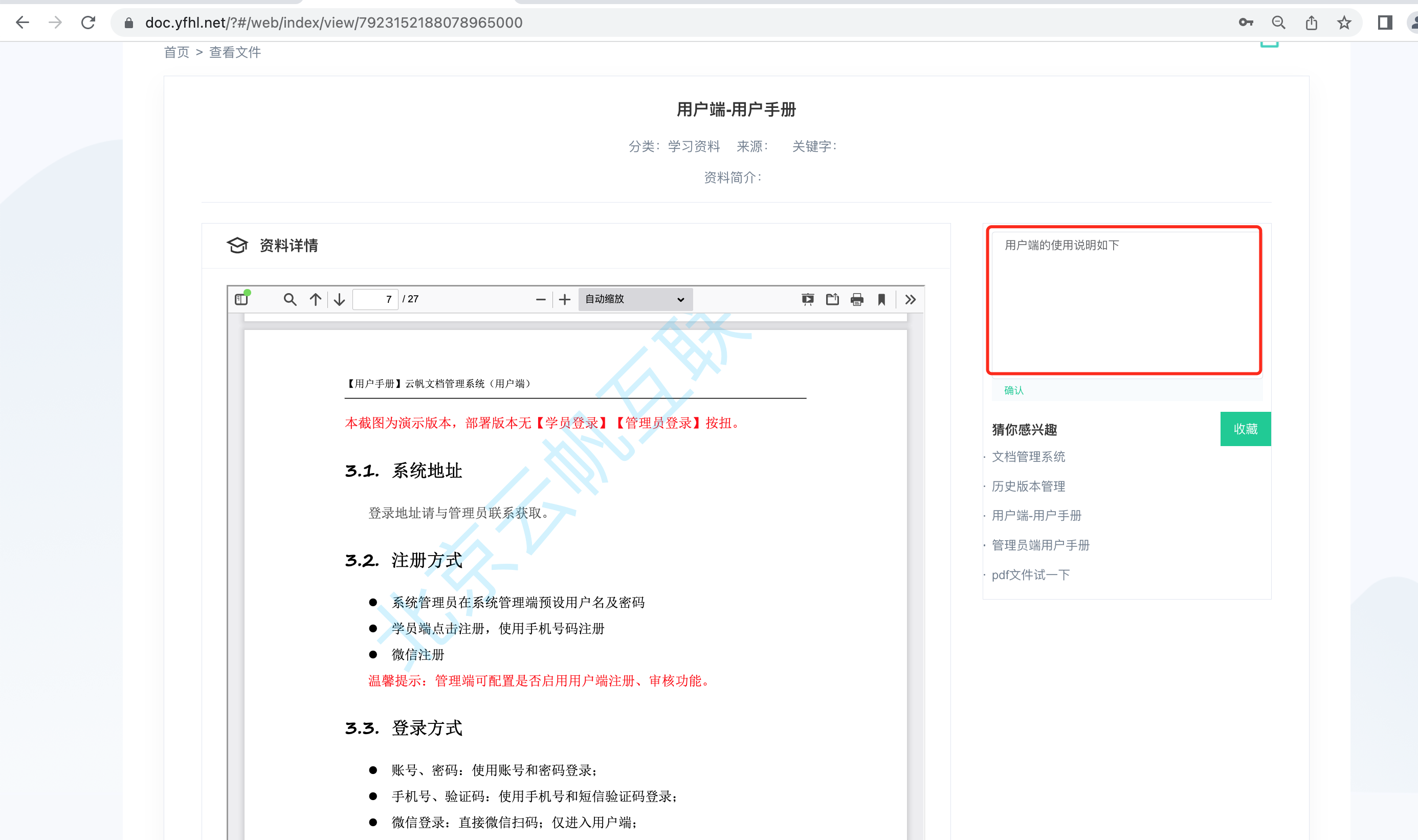Click the 3.1. 系统地址 heading

[x=404, y=471]
